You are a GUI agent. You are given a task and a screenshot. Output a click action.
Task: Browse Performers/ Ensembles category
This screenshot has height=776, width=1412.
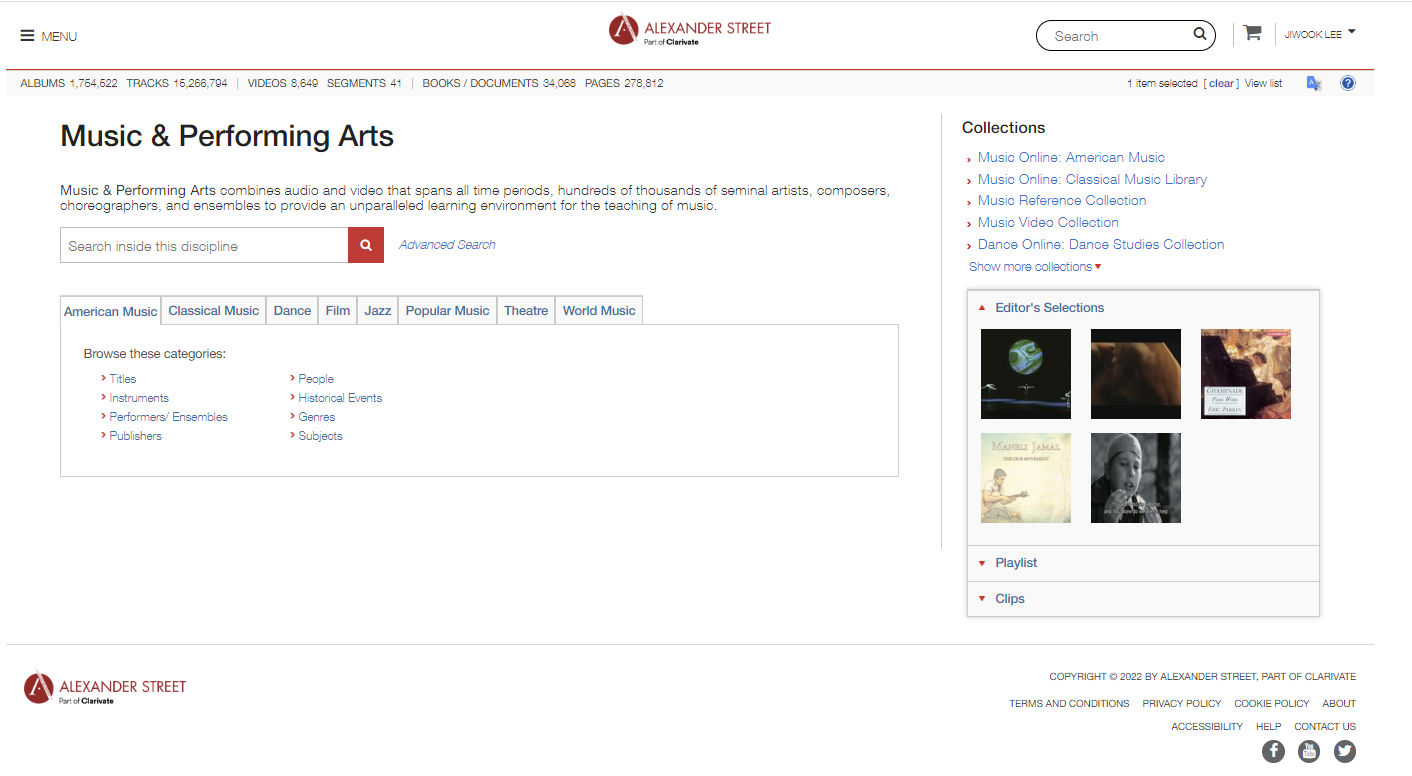click(x=168, y=417)
